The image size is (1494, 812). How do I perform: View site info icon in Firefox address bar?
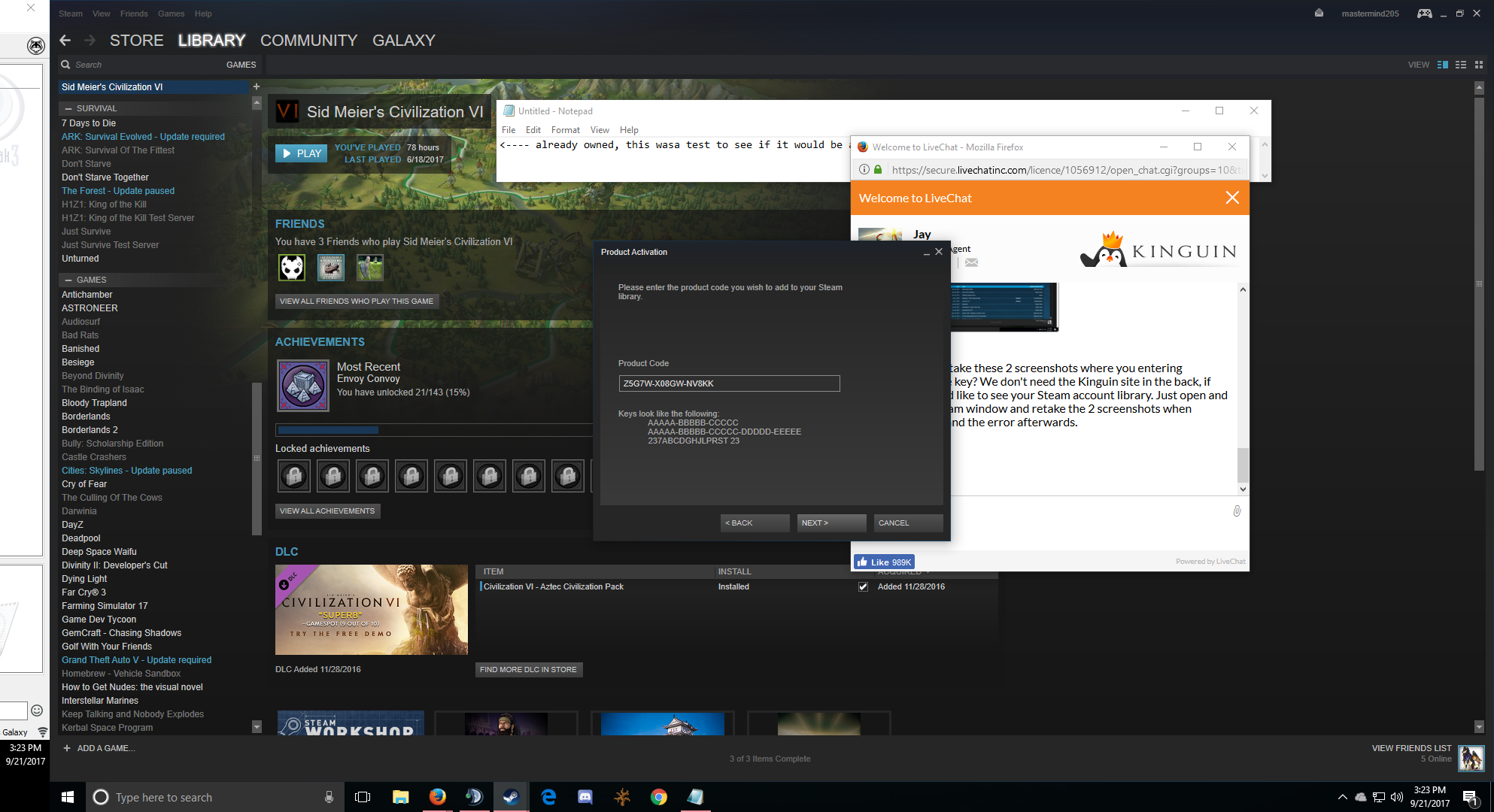click(x=864, y=170)
